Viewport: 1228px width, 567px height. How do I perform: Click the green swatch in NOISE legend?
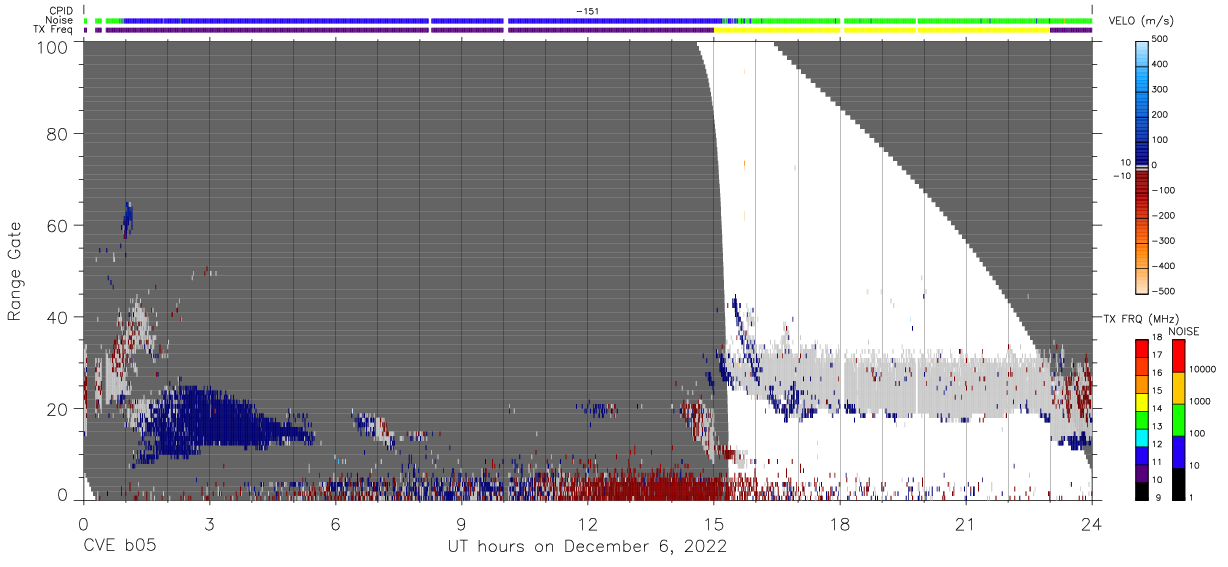coord(1178,420)
